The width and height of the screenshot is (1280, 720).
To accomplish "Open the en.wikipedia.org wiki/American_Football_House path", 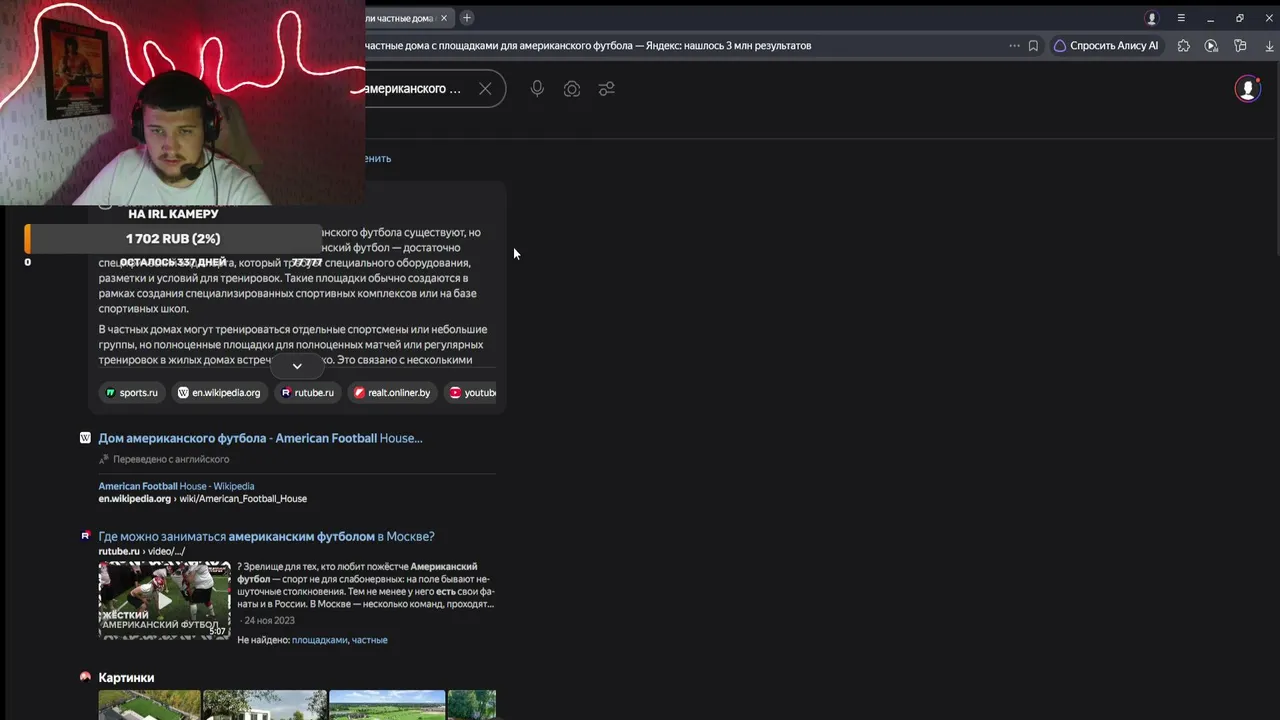I will [x=202, y=499].
